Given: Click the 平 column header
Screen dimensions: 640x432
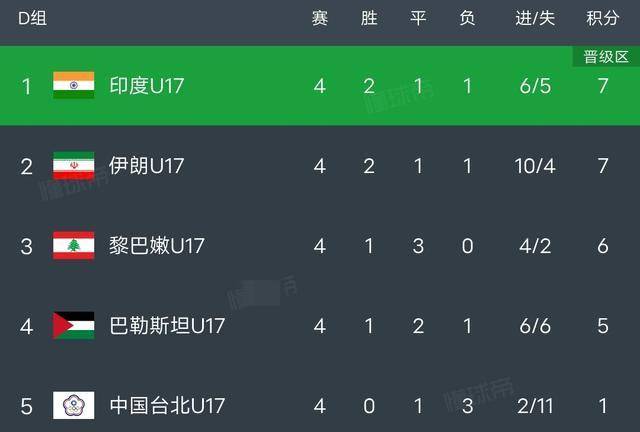Looking at the screenshot, I should pos(419,19).
